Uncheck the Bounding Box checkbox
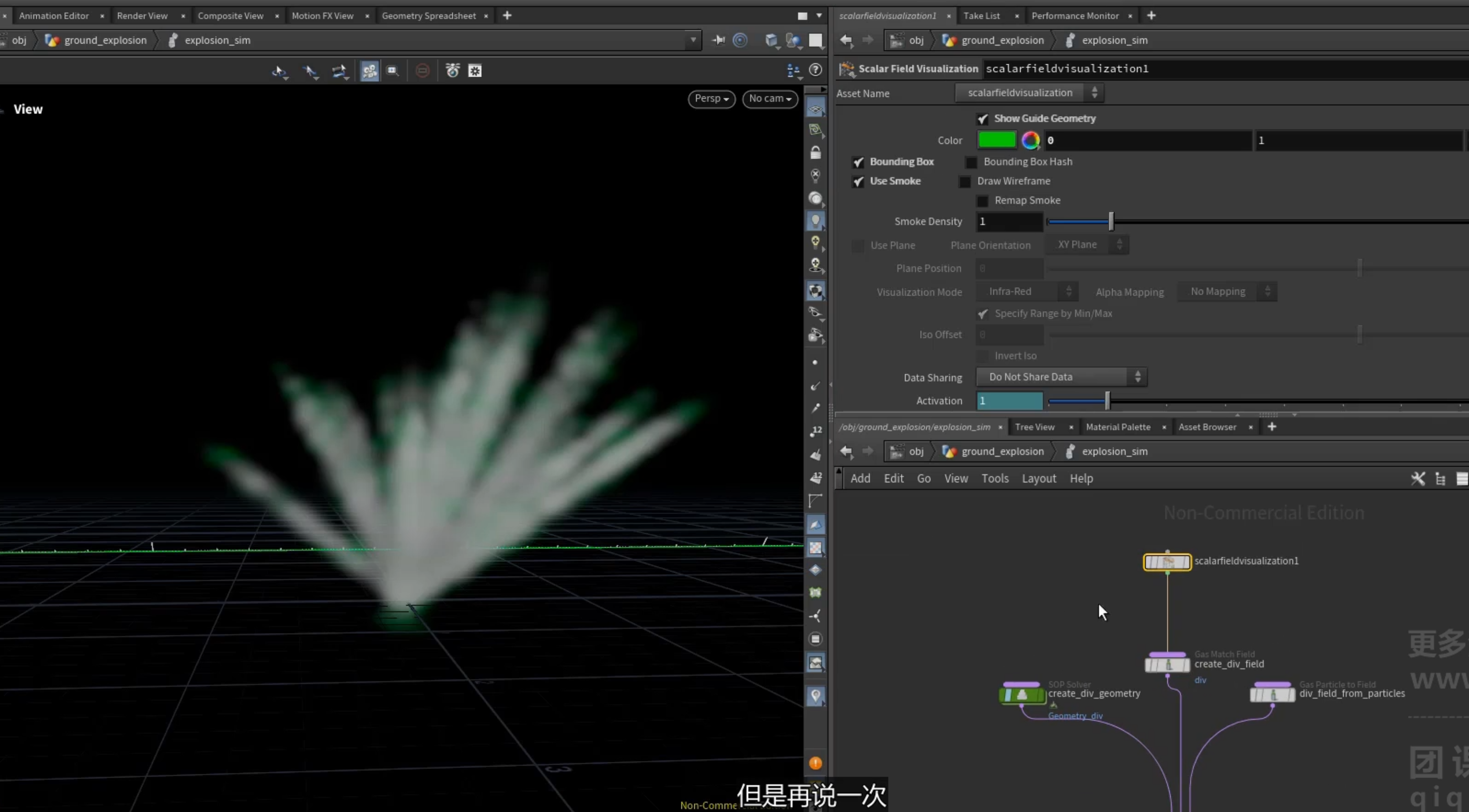Image resolution: width=1469 pixels, height=812 pixels. pyautogui.click(x=858, y=162)
